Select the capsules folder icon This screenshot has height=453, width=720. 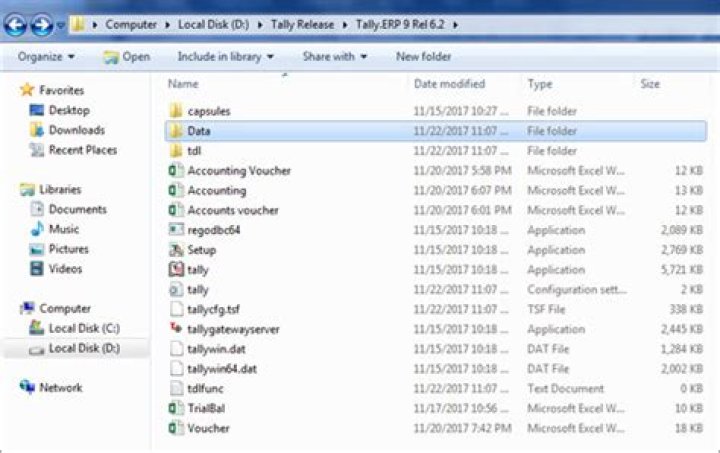[x=176, y=111]
